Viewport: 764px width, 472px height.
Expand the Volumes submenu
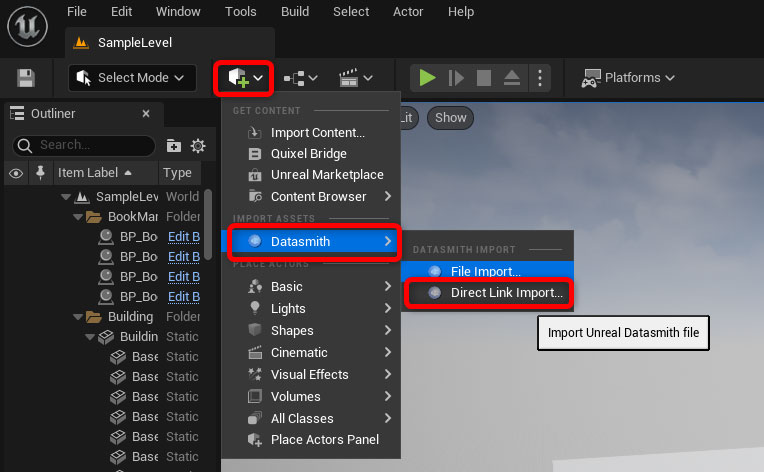click(311, 396)
